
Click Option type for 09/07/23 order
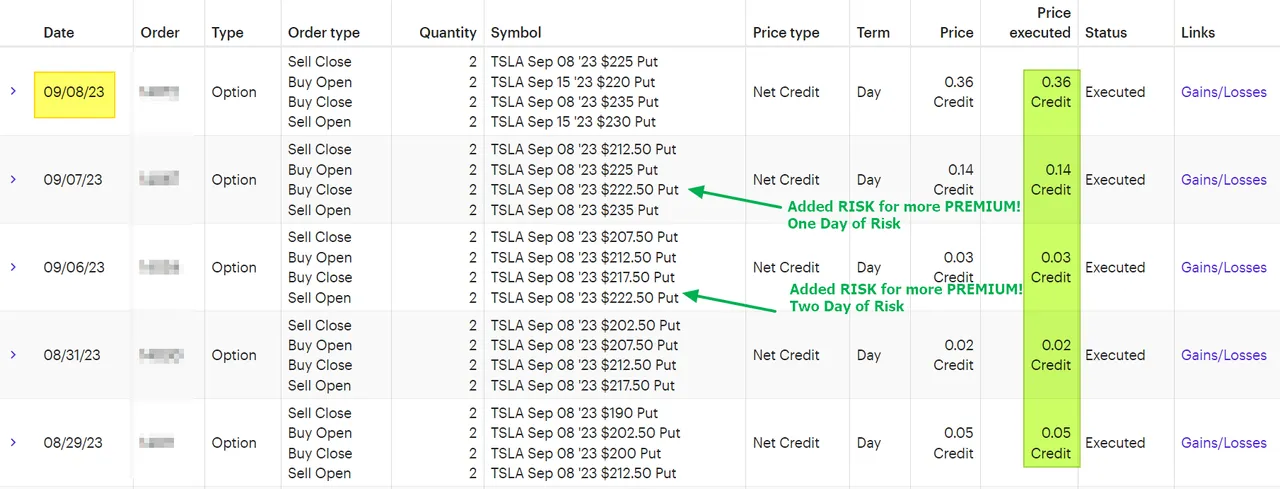tap(234, 180)
